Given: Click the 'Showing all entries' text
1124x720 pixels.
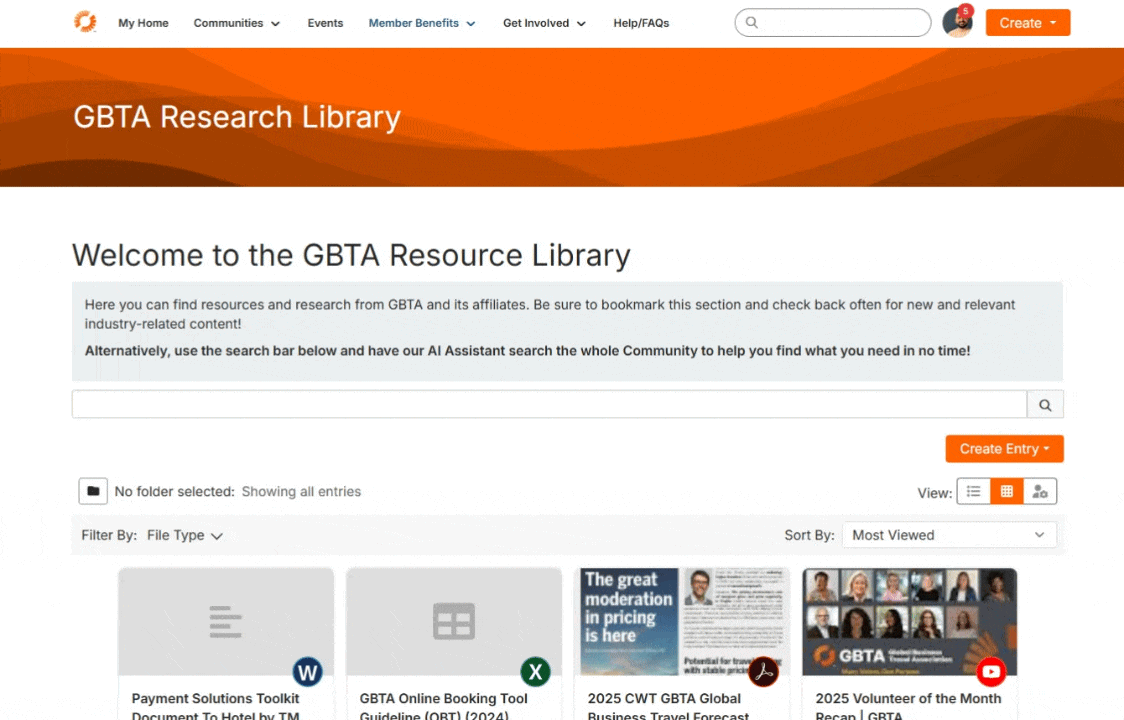Looking at the screenshot, I should point(301,492).
